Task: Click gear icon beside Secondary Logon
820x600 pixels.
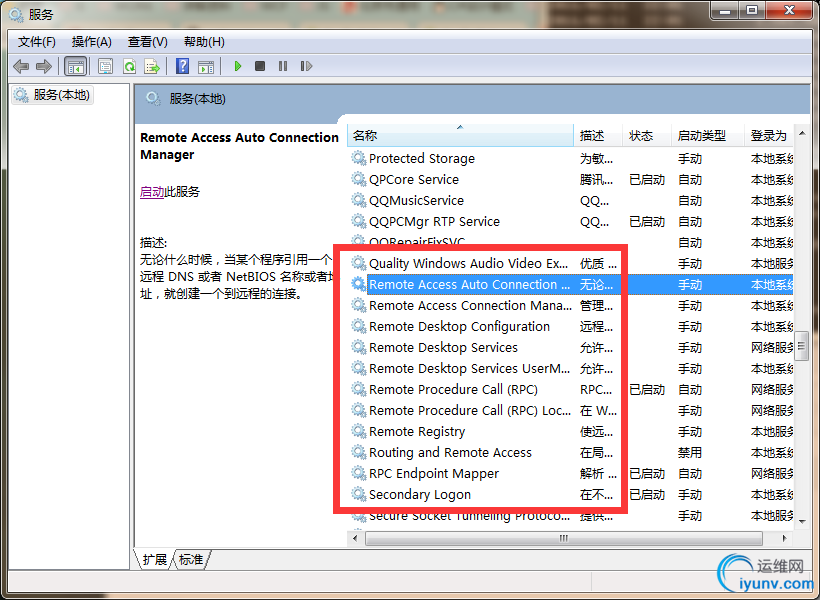Action: tap(358, 494)
